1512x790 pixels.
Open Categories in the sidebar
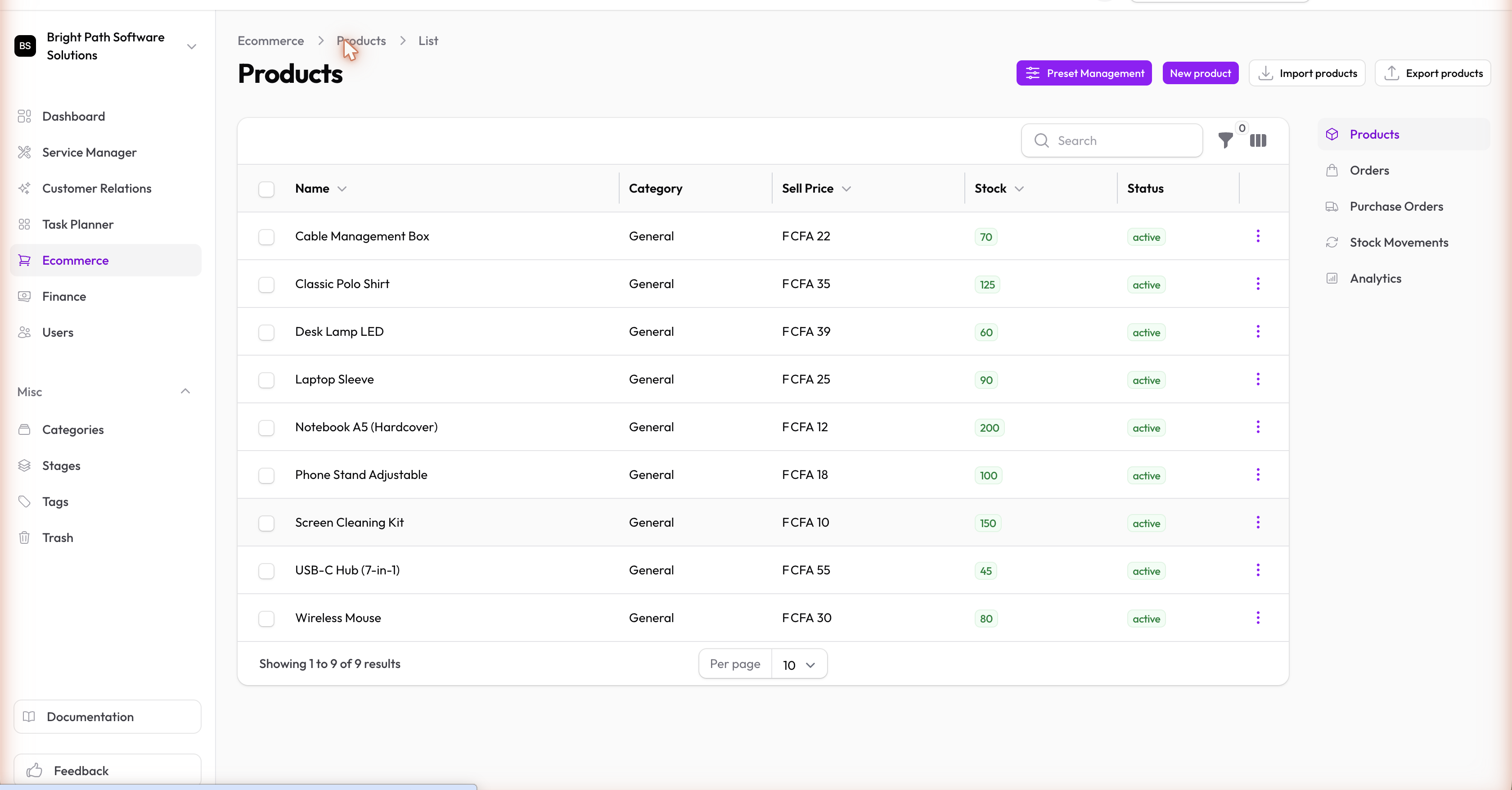[106, 429]
